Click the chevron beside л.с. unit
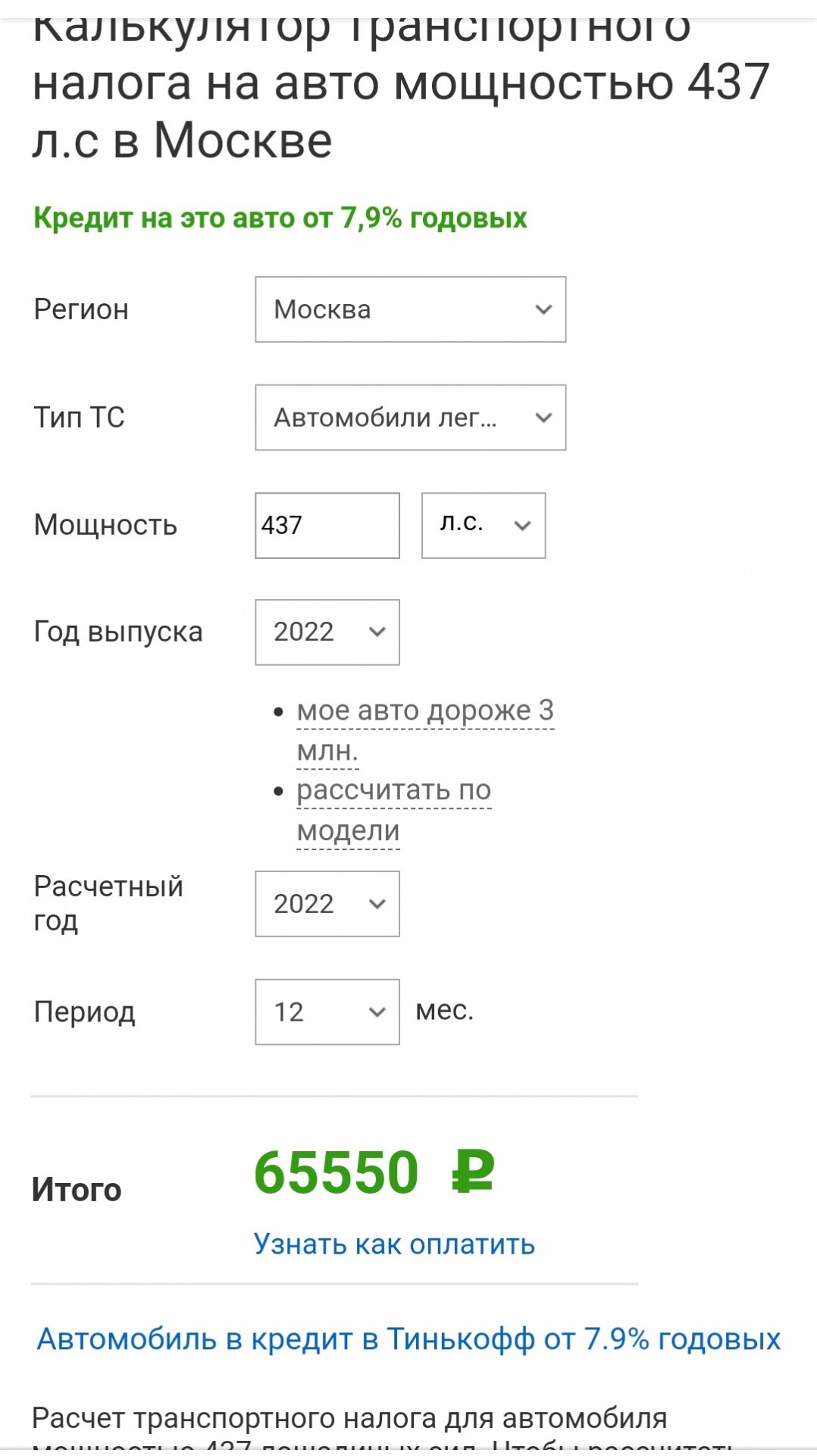Screen dimensions: 817x1456 click(522, 526)
